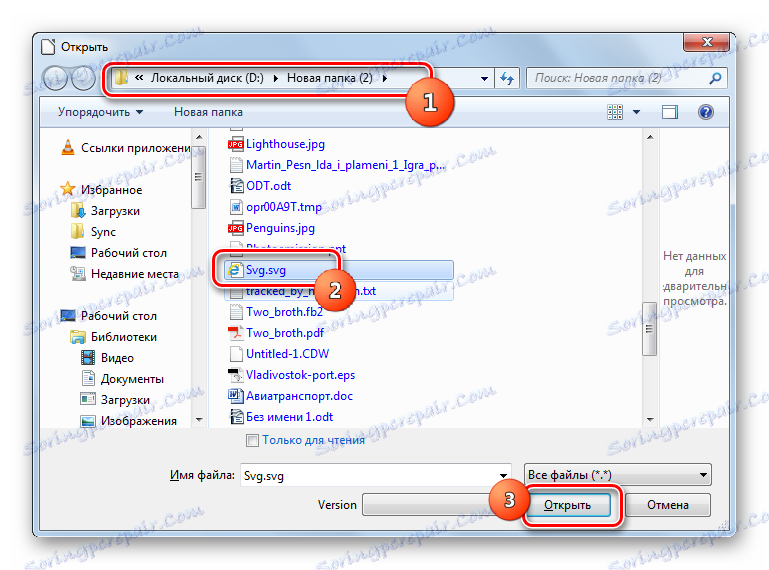Click the Svg.svg browser icon
769x570 pixels.
(236, 270)
